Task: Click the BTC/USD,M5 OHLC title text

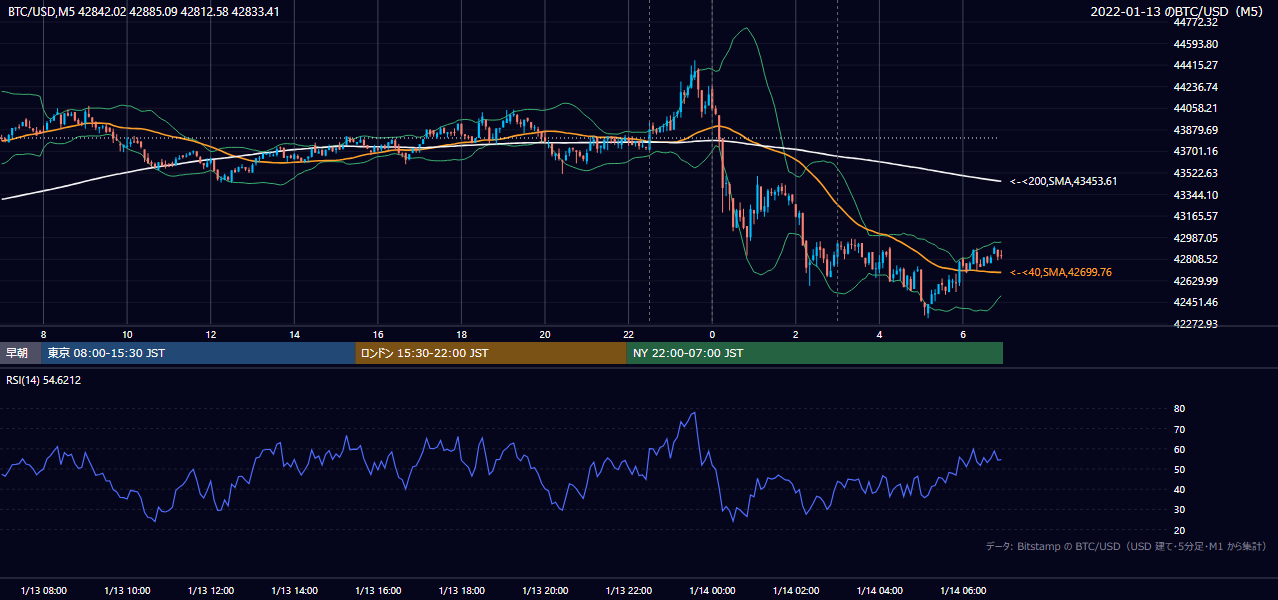Action: [143, 12]
